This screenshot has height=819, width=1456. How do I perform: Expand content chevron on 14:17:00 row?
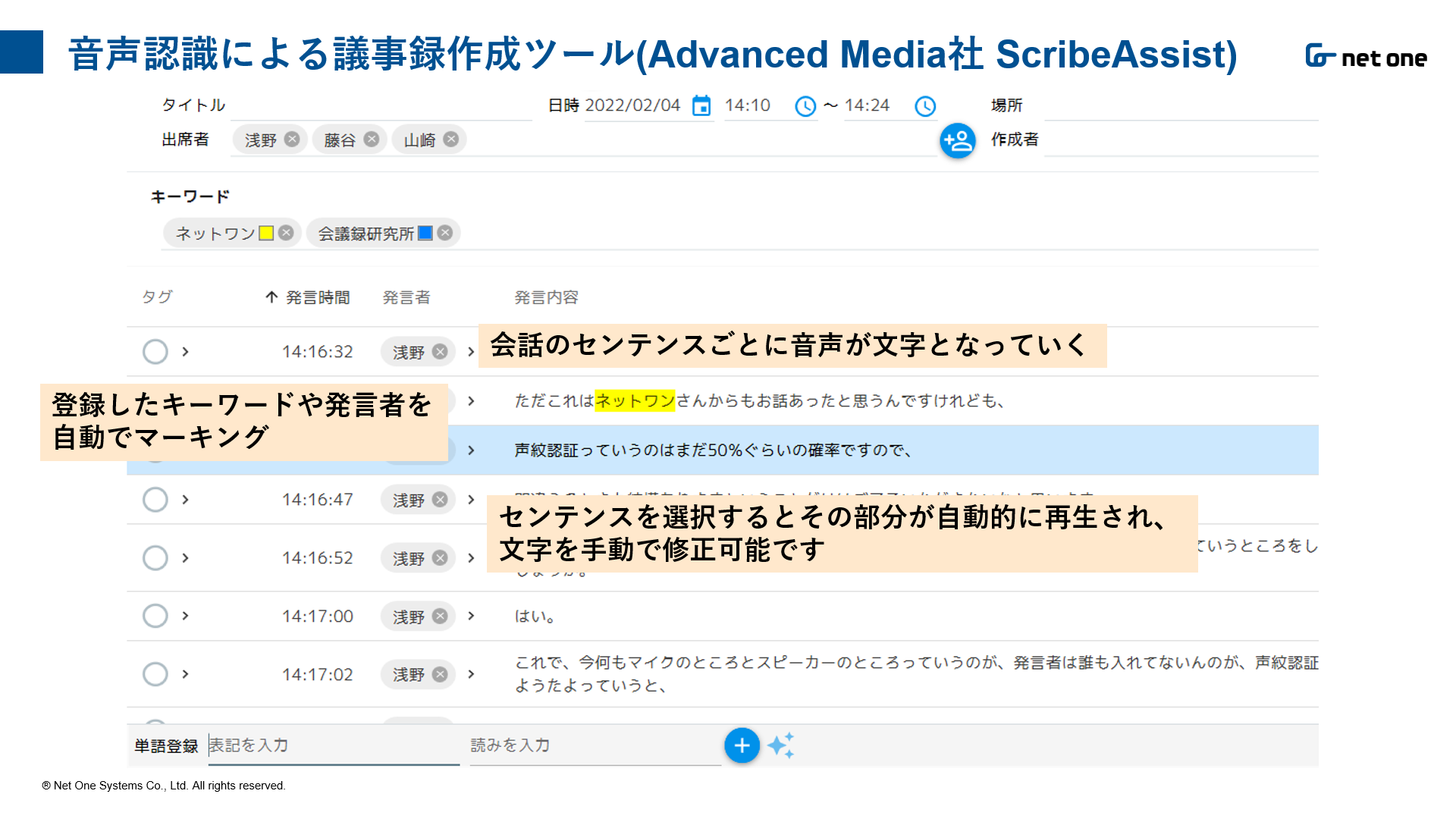[x=471, y=616]
